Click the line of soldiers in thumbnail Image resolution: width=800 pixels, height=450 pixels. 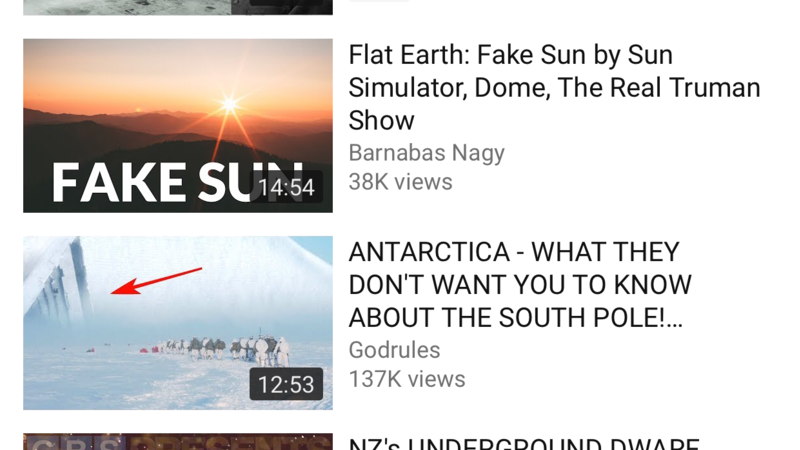[x=224, y=349]
